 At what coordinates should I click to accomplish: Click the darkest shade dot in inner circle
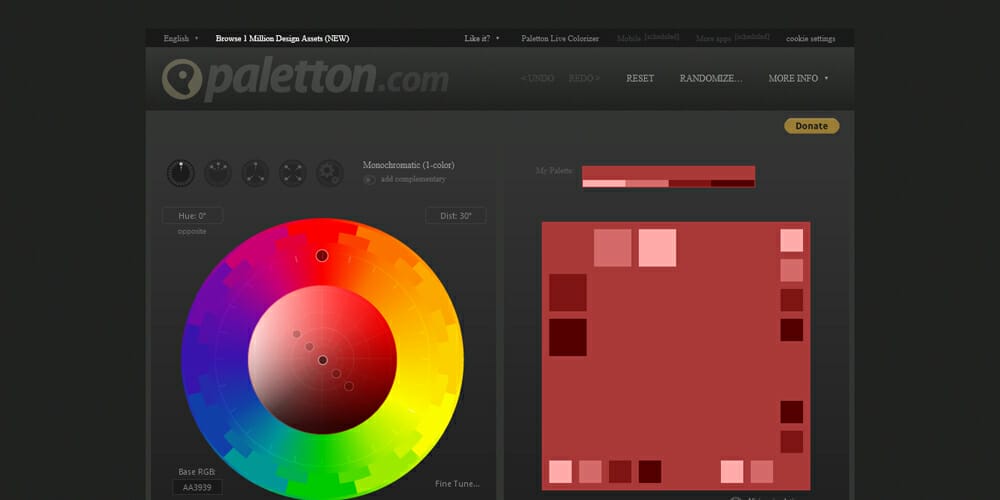[x=349, y=386]
